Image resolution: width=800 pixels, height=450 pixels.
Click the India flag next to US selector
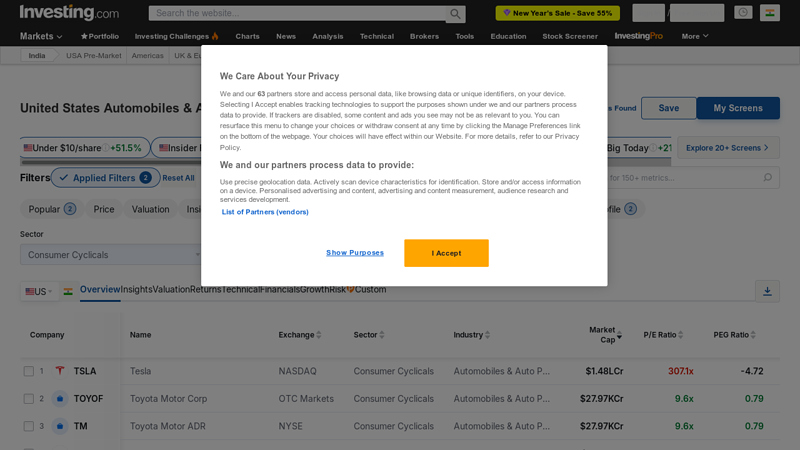[68, 291]
